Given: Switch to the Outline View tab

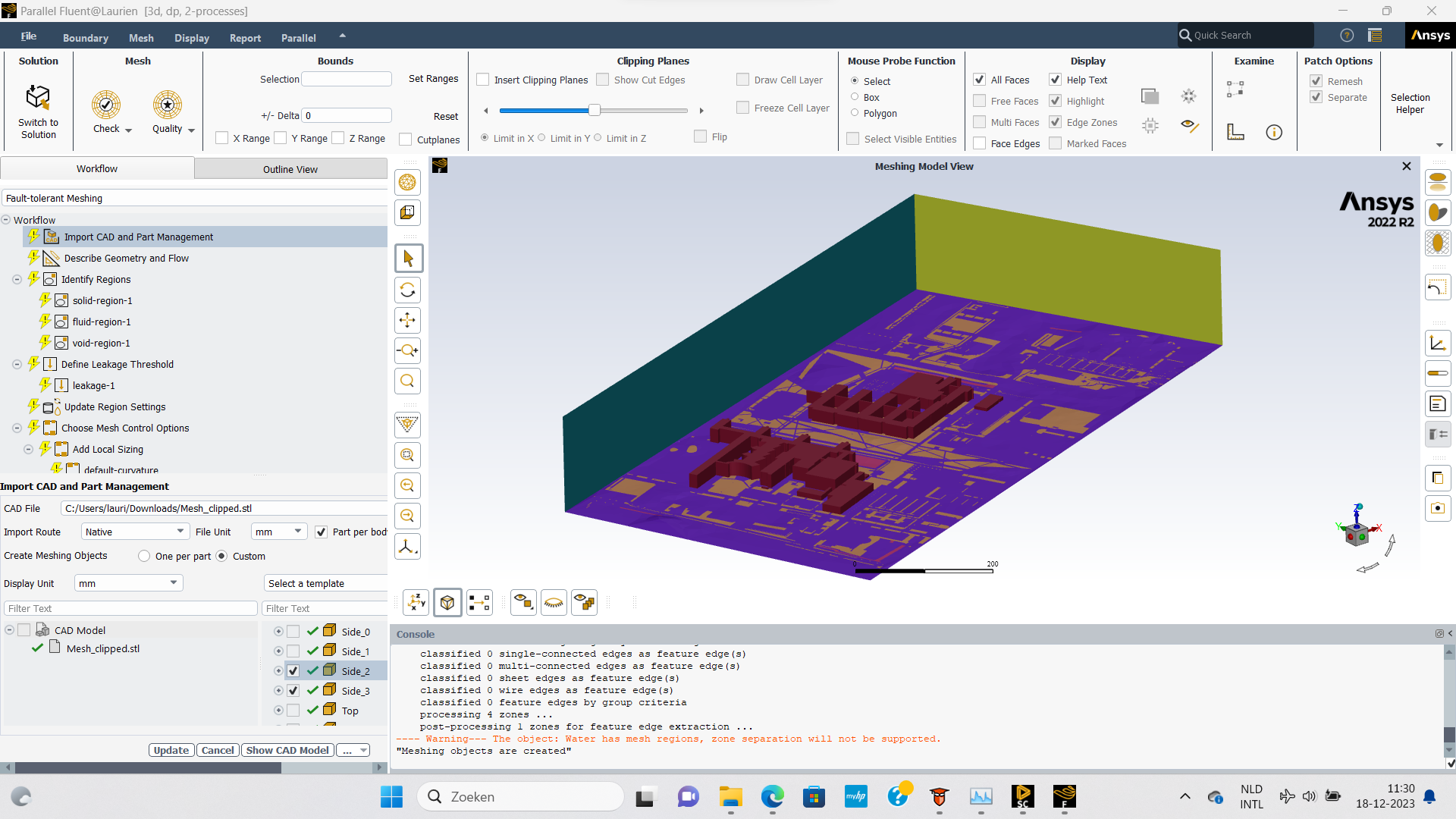Looking at the screenshot, I should [x=290, y=169].
